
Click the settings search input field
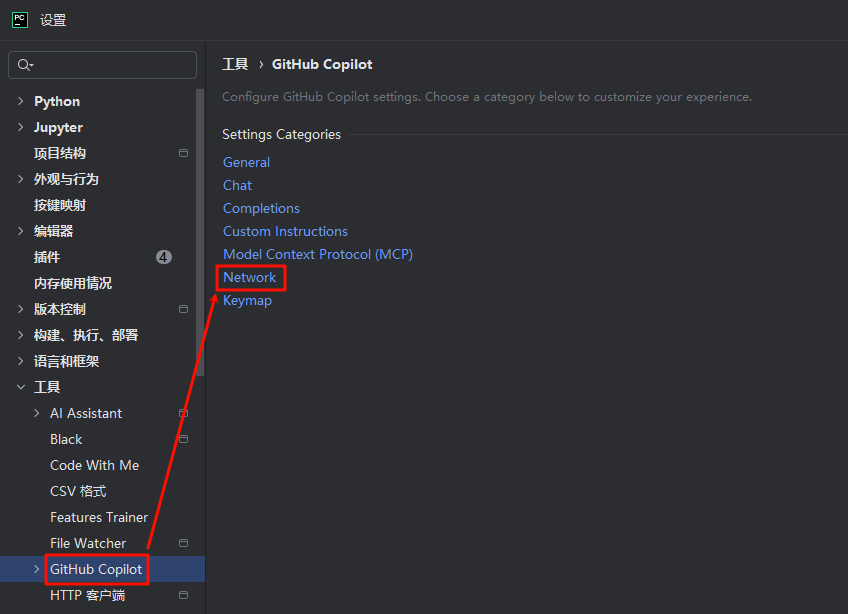[x=112, y=65]
